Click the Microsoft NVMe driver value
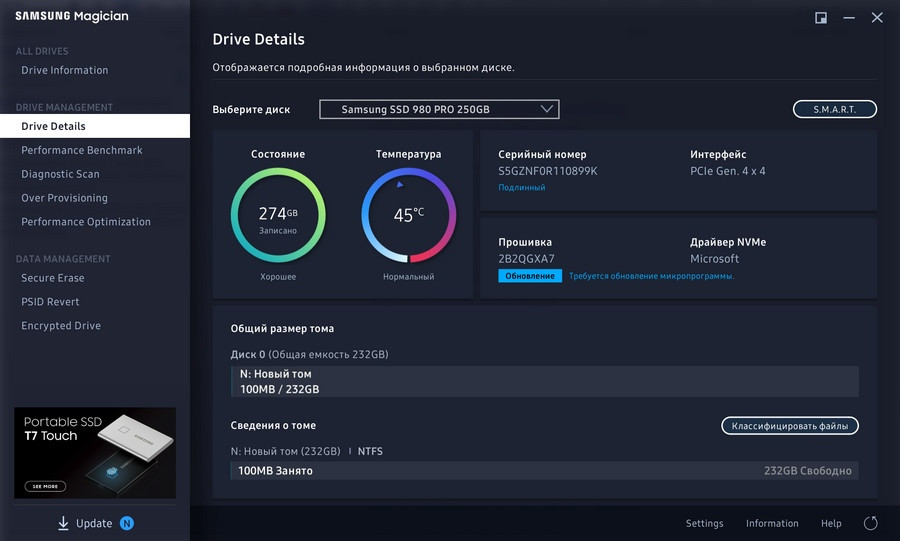This screenshot has width=900, height=541. click(x=714, y=259)
